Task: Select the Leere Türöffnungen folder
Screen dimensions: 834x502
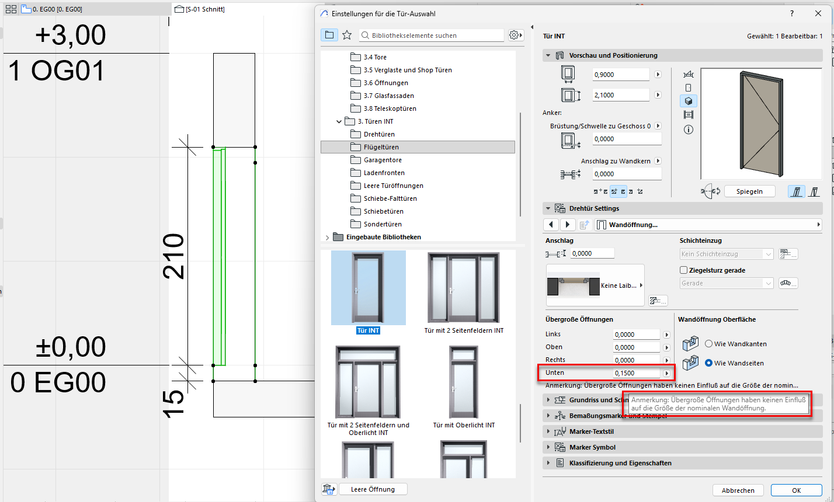Action: pos(393,186)
